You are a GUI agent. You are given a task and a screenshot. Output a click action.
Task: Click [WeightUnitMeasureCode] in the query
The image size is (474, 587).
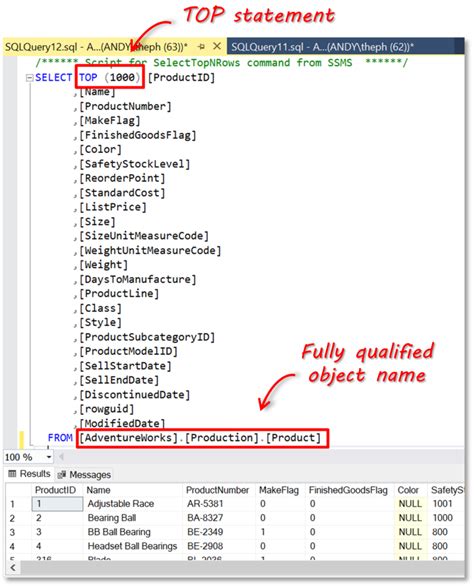click(x=150, y=250)
